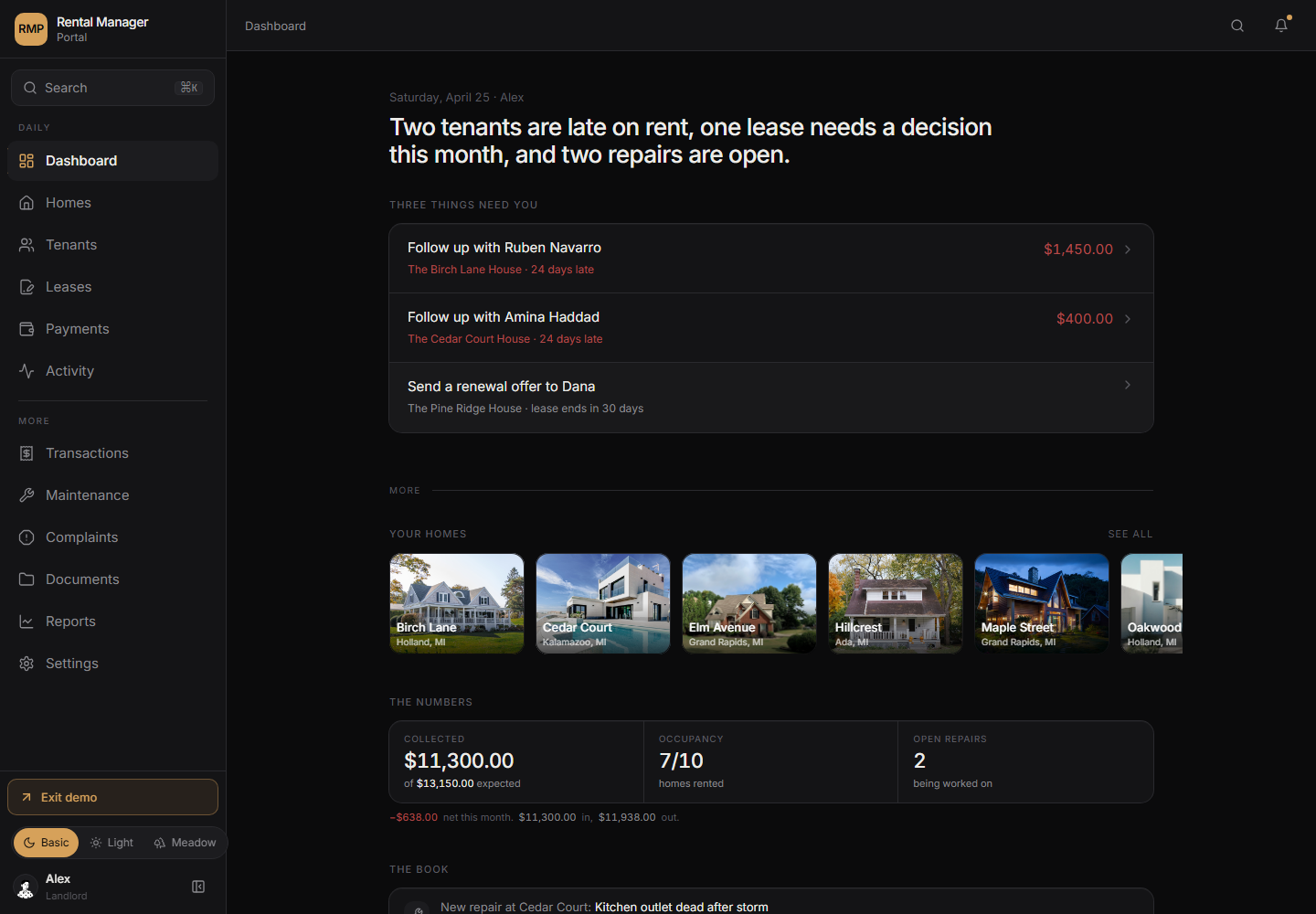The width and height of the screenshot is (1316, 914).
Task: Switch theme to Light
Action: click(x=112, y=843)
